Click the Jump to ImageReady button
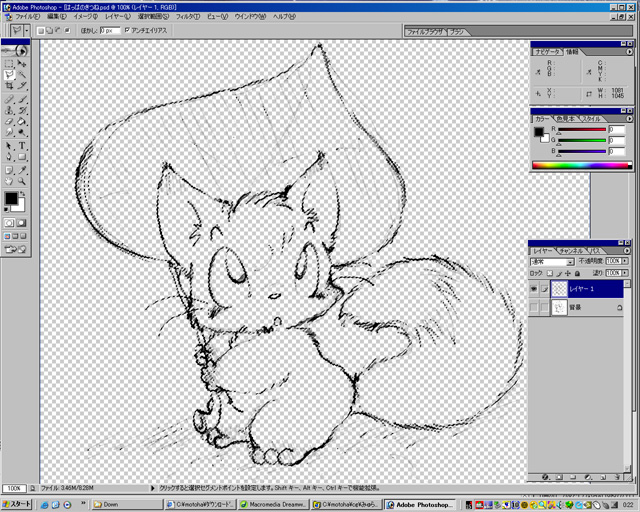The width and height of the screenshot is (640, 512). (x=15, y=249)
